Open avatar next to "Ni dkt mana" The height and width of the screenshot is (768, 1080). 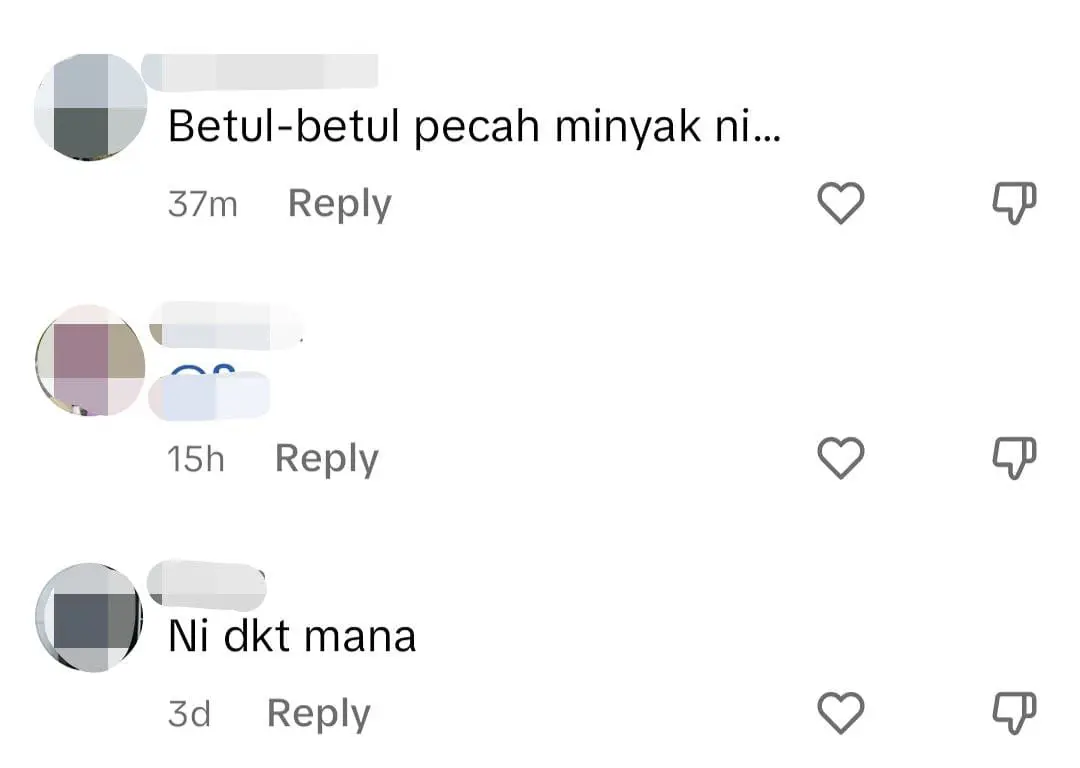91,617
